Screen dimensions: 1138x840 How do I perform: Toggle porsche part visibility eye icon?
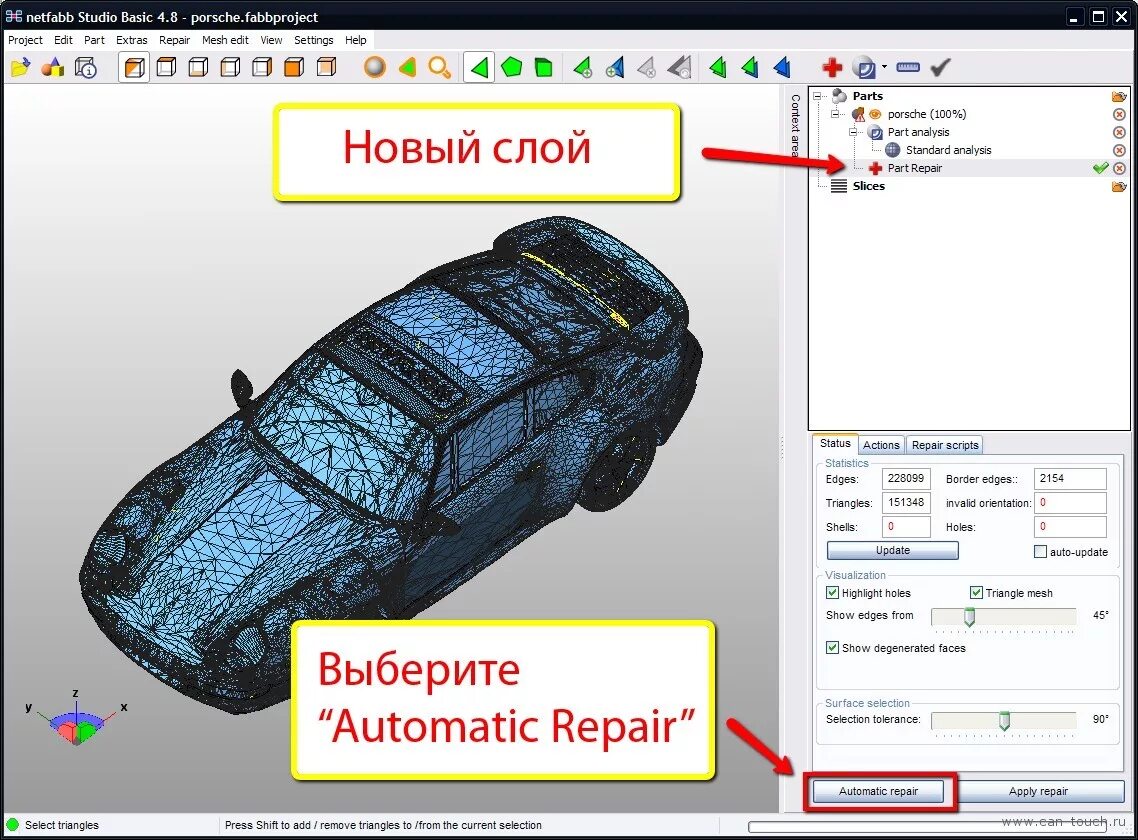[875, 114]
